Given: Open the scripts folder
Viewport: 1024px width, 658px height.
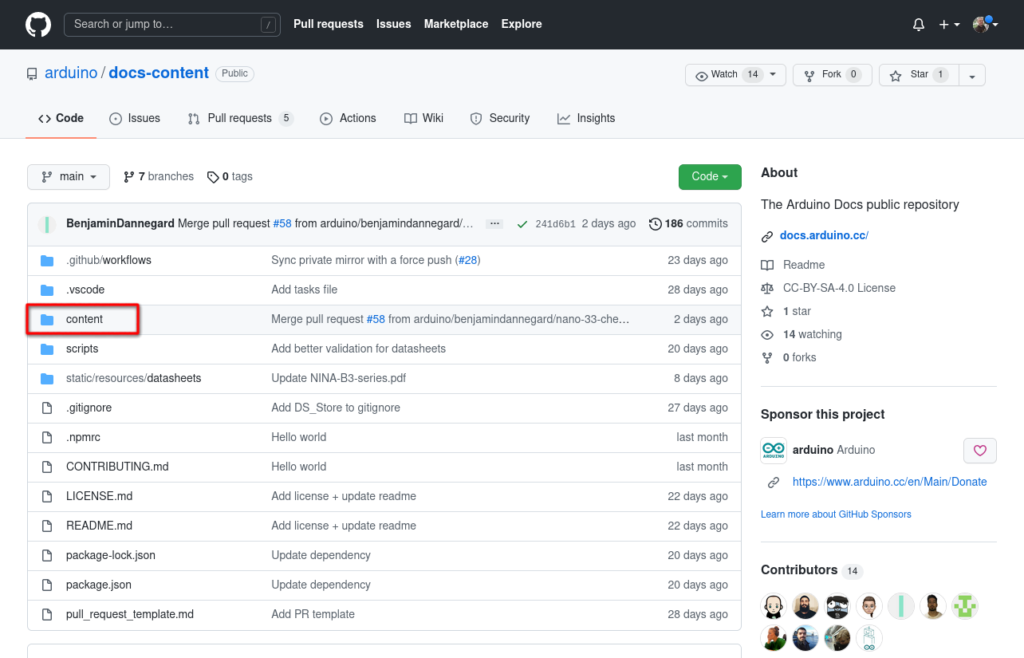Looking at the screenshot, I should pyautogui.click(x=82, y=349).
